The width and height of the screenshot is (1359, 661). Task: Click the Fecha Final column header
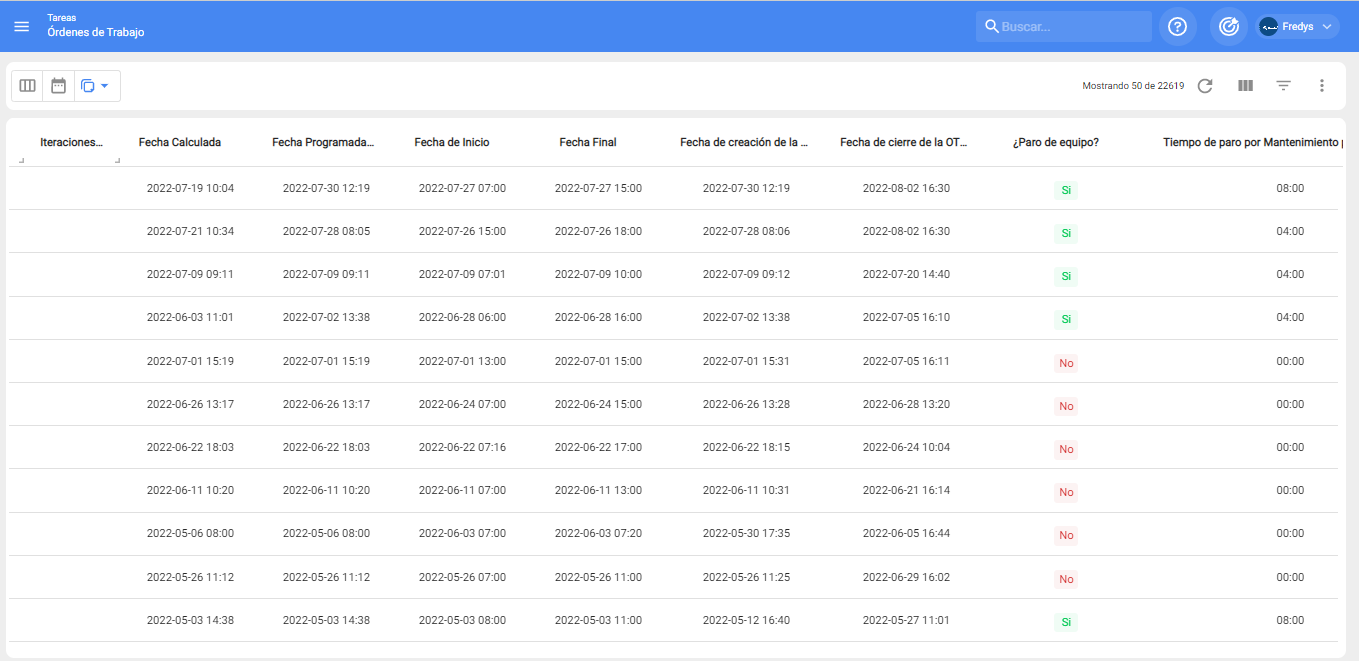588,142
